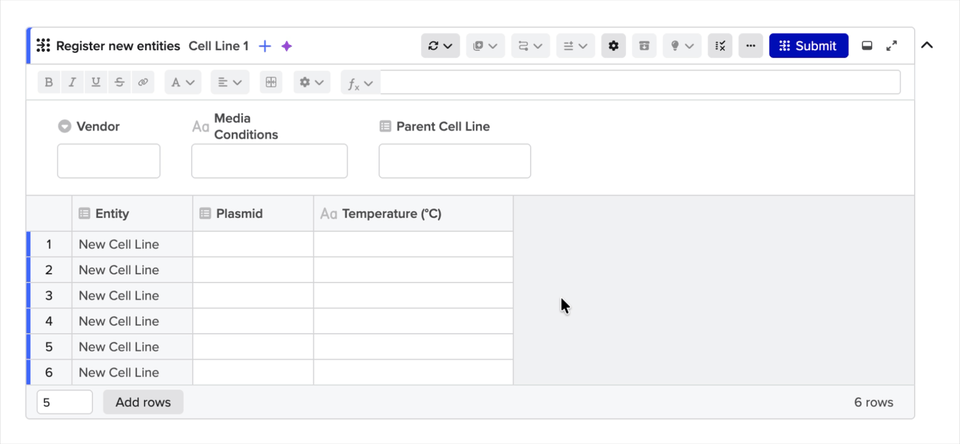The image size is (960, 444).
Task: Click the merge cells table icon
Action: pos(270,82)
